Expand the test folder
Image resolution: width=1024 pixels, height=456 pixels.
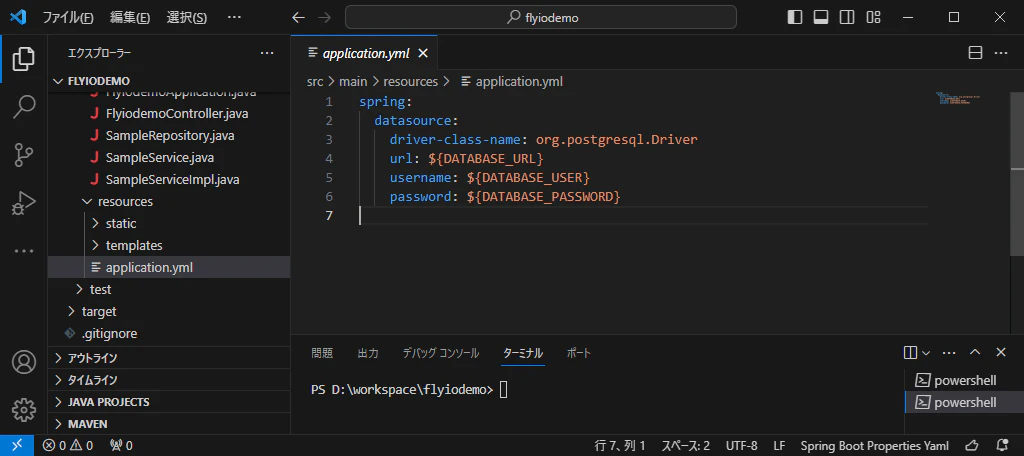(x=170, y=289)
